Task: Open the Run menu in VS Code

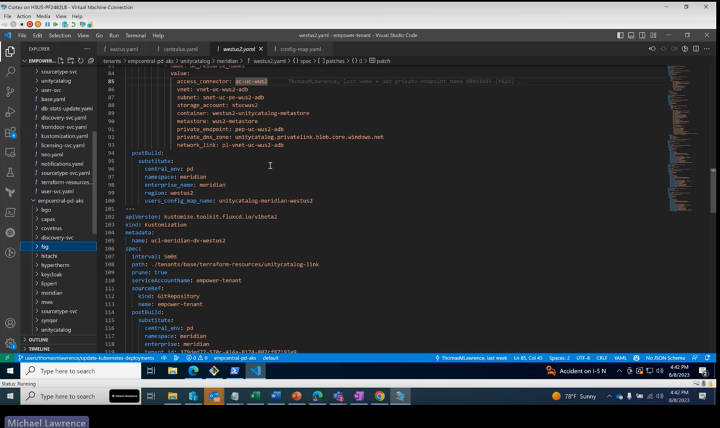Action: click(114, 35)
